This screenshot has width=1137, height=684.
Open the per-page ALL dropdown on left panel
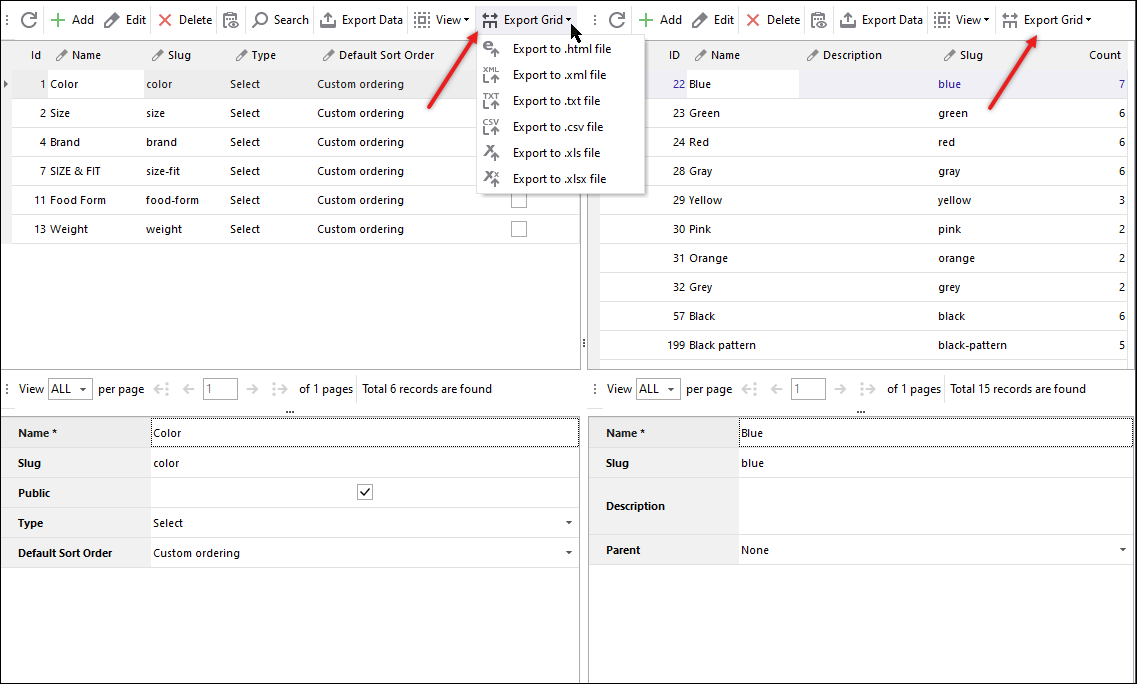(x=69, y=388)
